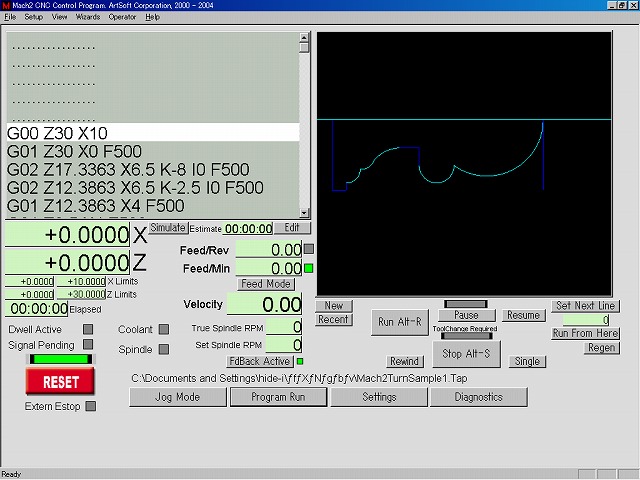Click the loaded file path text
Viewport: 640px width, 480px height.
pyautogui.click(x=299, y=378)
